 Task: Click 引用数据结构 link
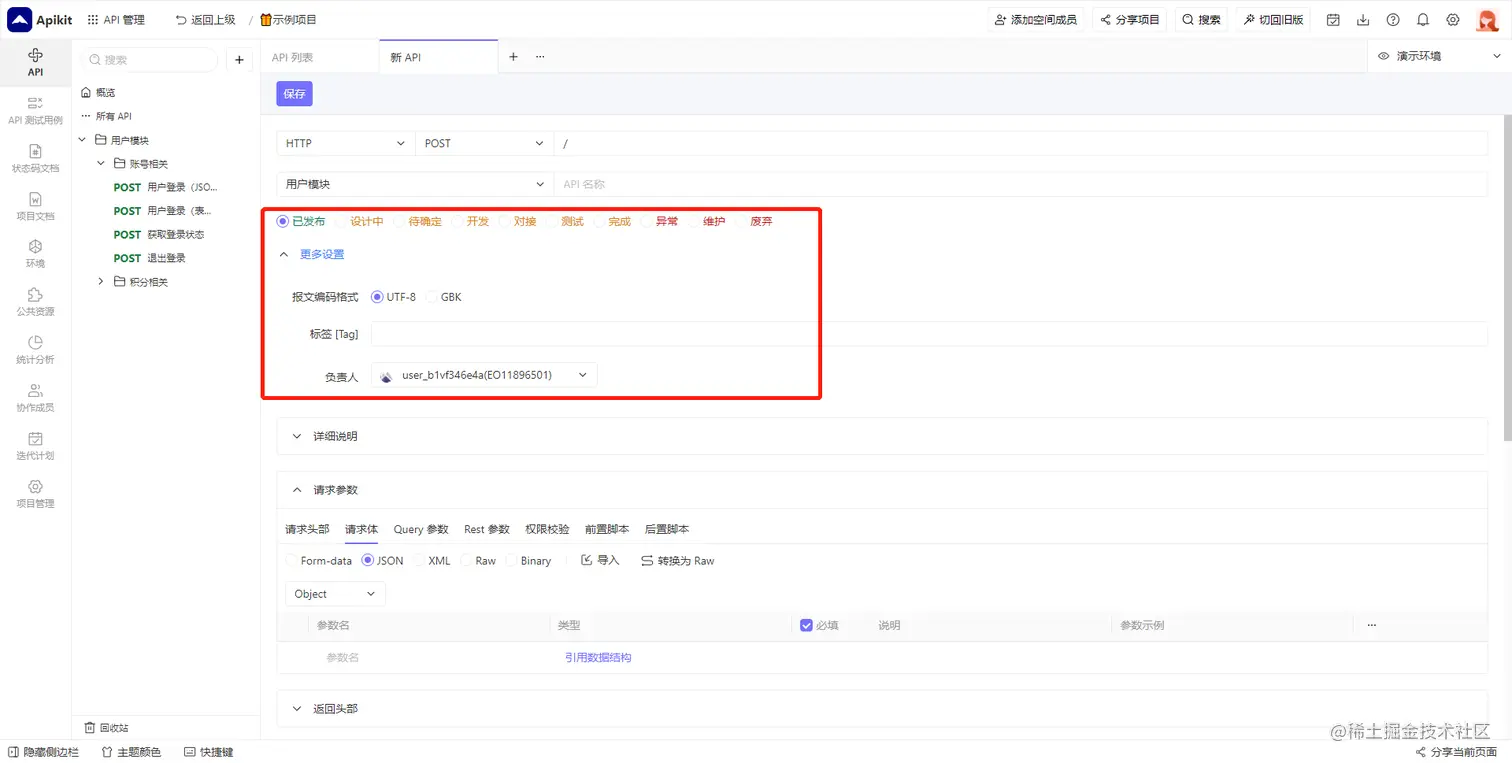598,658
